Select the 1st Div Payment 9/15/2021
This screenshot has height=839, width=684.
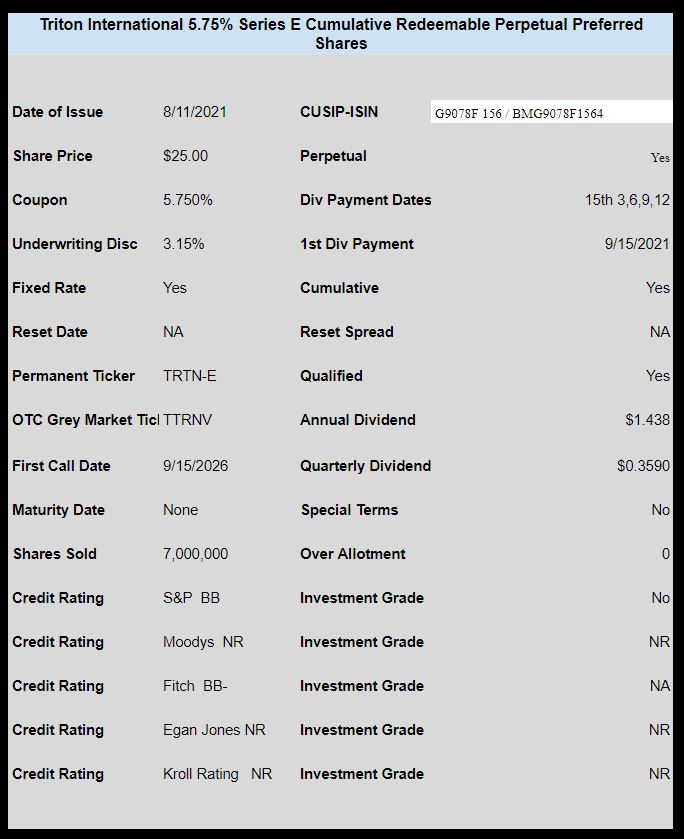[x=637, y=244]
